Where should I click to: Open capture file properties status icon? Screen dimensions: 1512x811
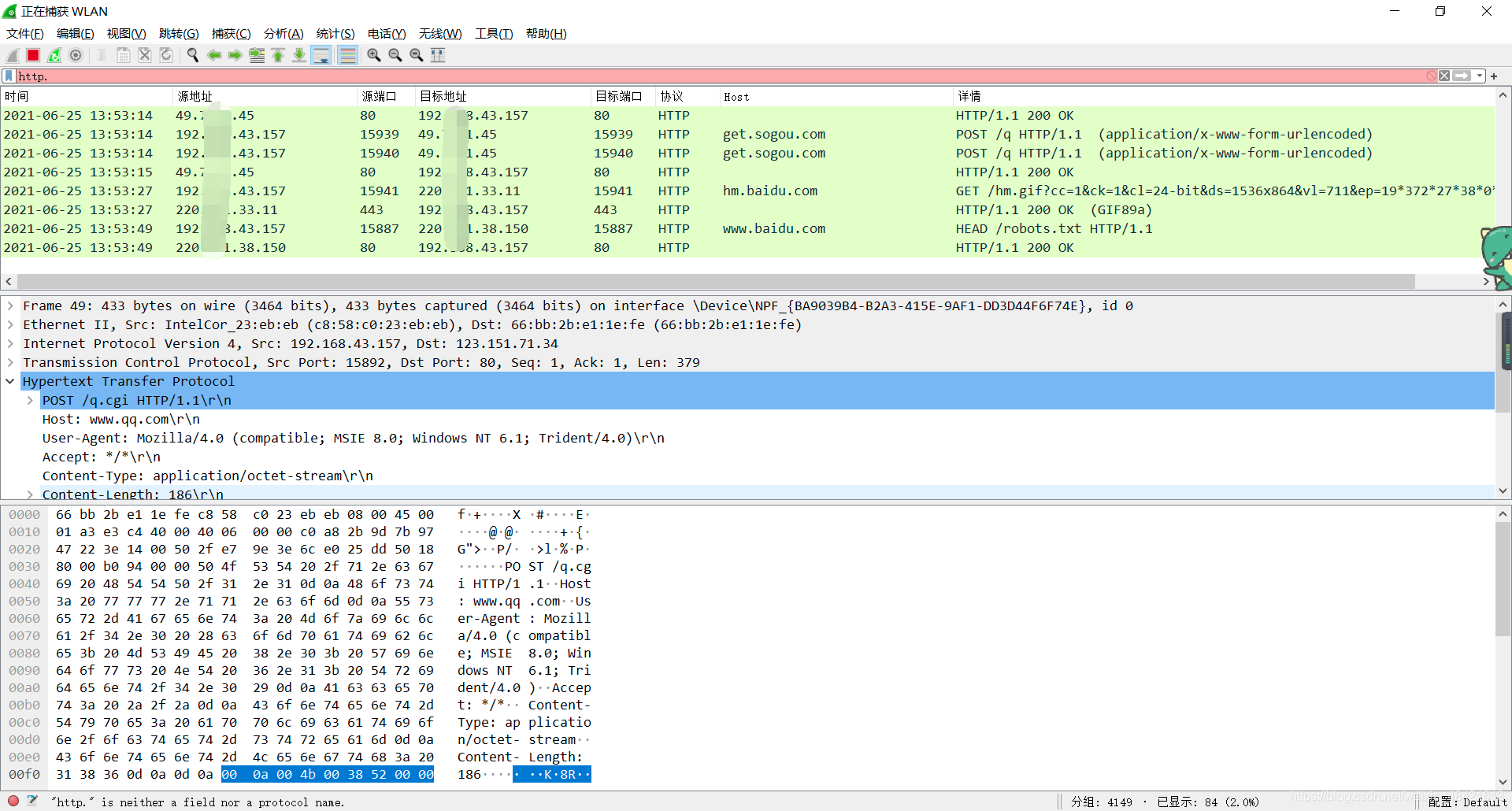[32, 801]
